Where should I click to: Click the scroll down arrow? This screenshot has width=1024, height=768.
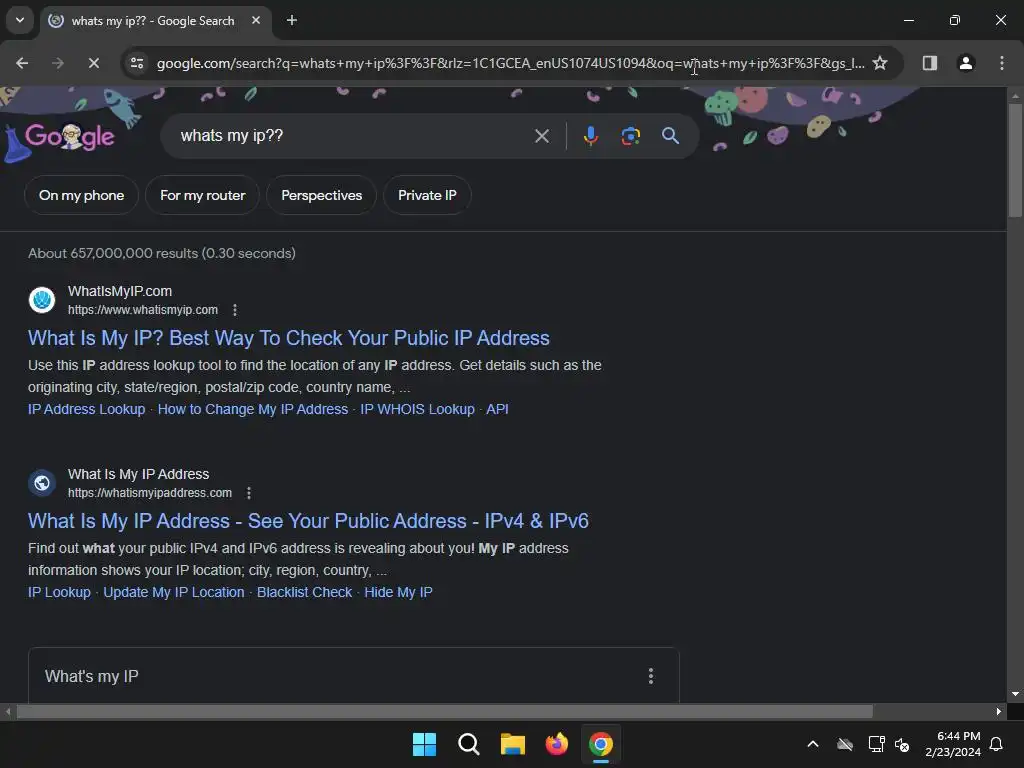(x=1015, y=694)
